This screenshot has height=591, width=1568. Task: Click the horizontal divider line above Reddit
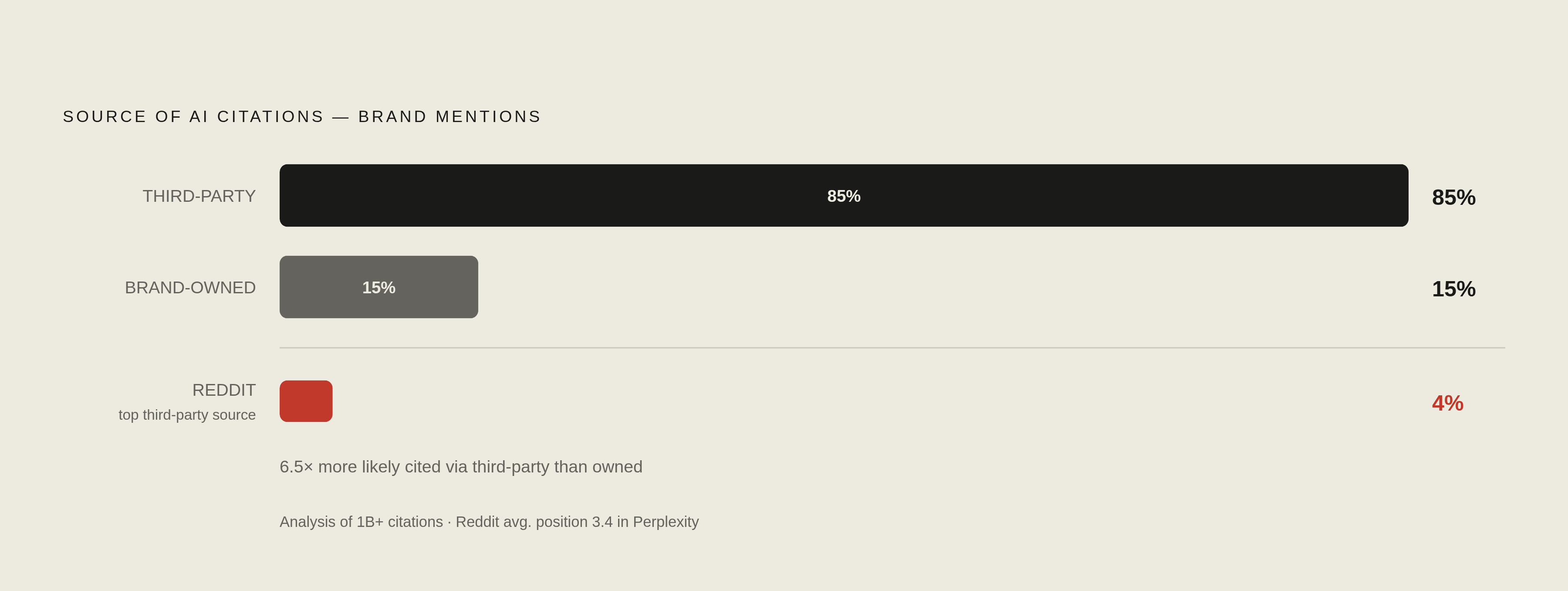892,348
